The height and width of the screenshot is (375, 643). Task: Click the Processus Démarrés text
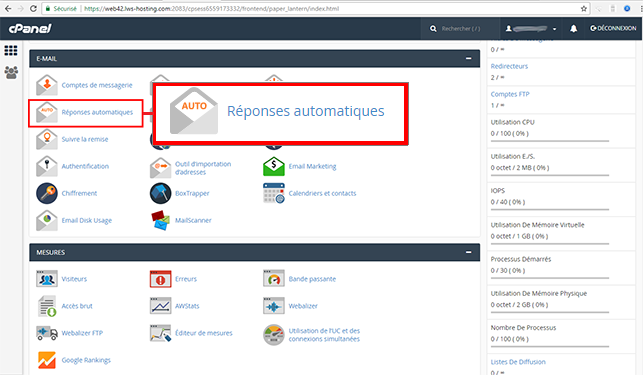[521, 259]
